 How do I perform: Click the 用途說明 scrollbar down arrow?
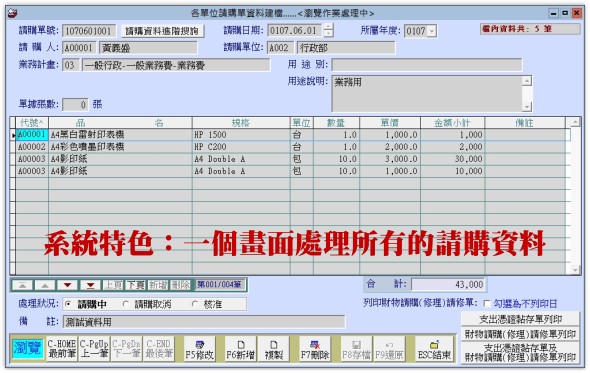pos(527,107)
